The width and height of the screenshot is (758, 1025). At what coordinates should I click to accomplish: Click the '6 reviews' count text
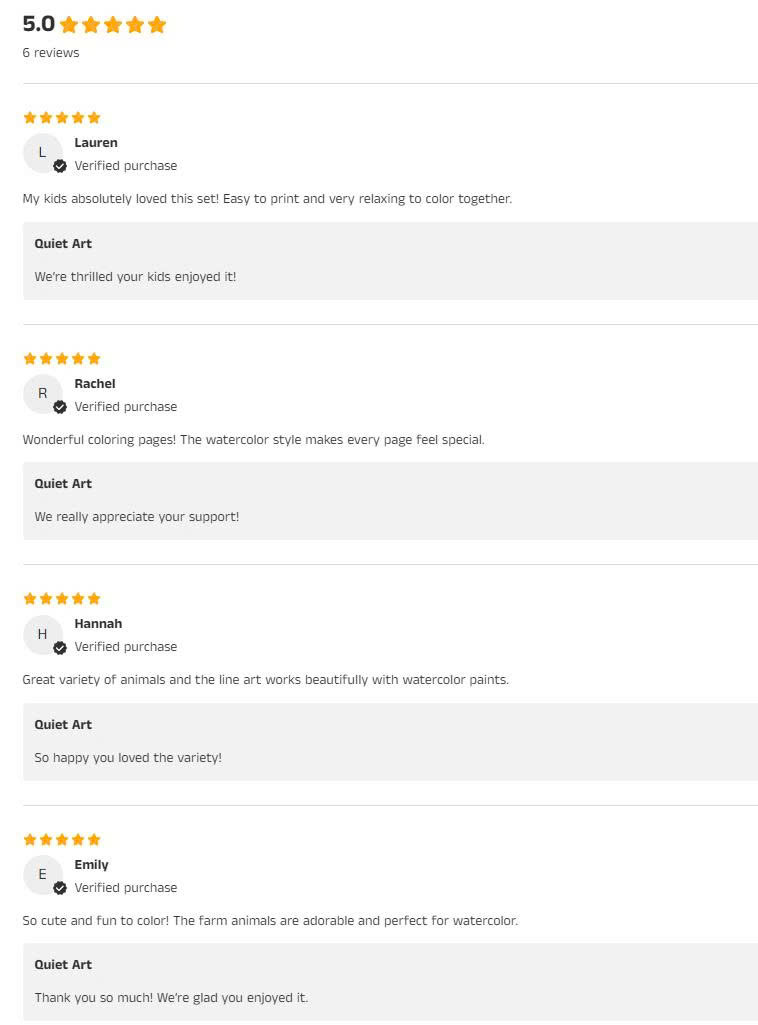pos(51,53)
